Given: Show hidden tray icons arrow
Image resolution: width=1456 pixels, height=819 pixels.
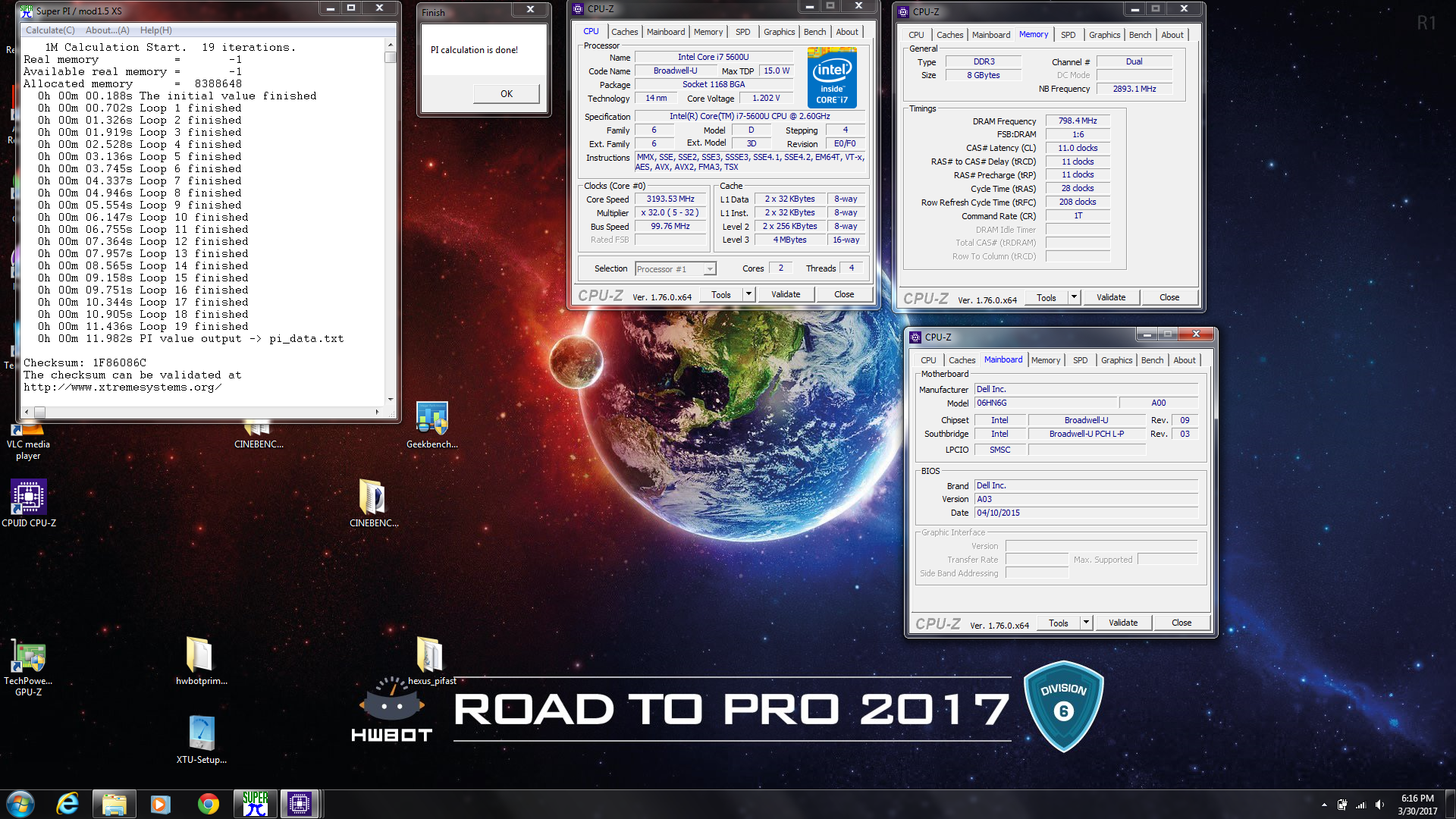Looking at the screenshot, I should point(1324,805).
